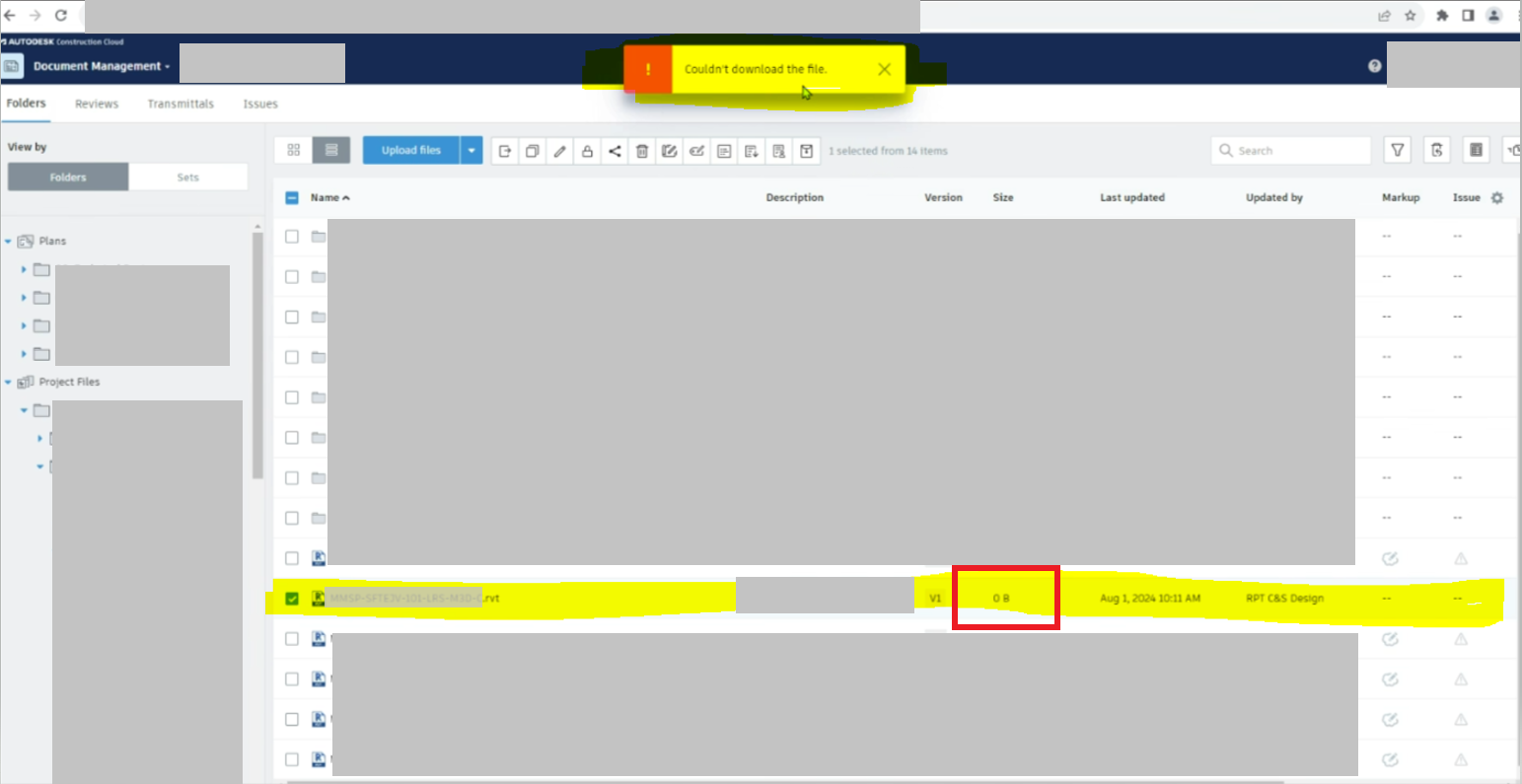Collapse the Project Files tree node
This screenshot has height=784, width=1522.
coord(8,382)
